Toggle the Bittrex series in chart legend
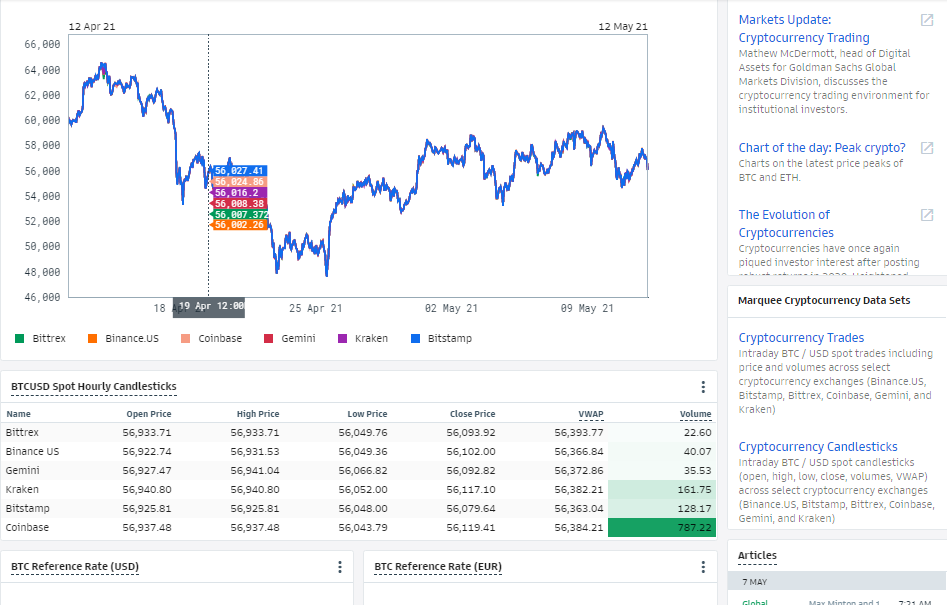This screenshot has height=605, width=947. 40,339
